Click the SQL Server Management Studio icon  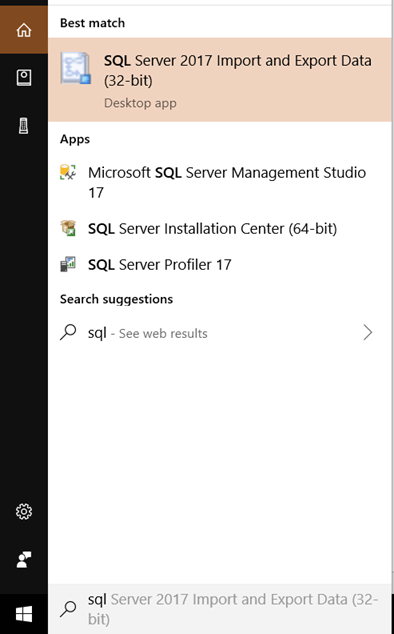(68, 172)
